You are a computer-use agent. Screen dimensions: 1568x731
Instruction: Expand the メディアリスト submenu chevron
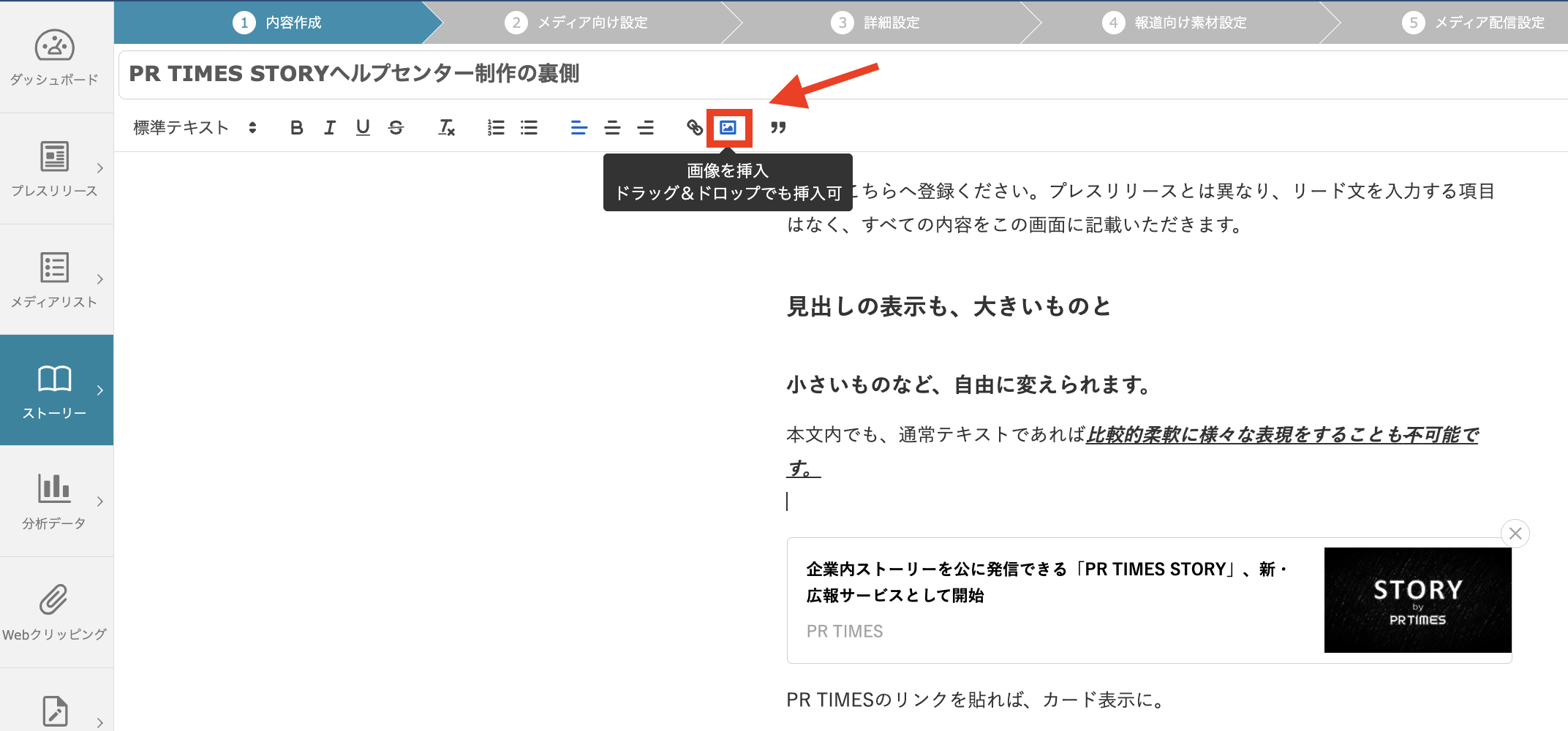coord(100,279)
